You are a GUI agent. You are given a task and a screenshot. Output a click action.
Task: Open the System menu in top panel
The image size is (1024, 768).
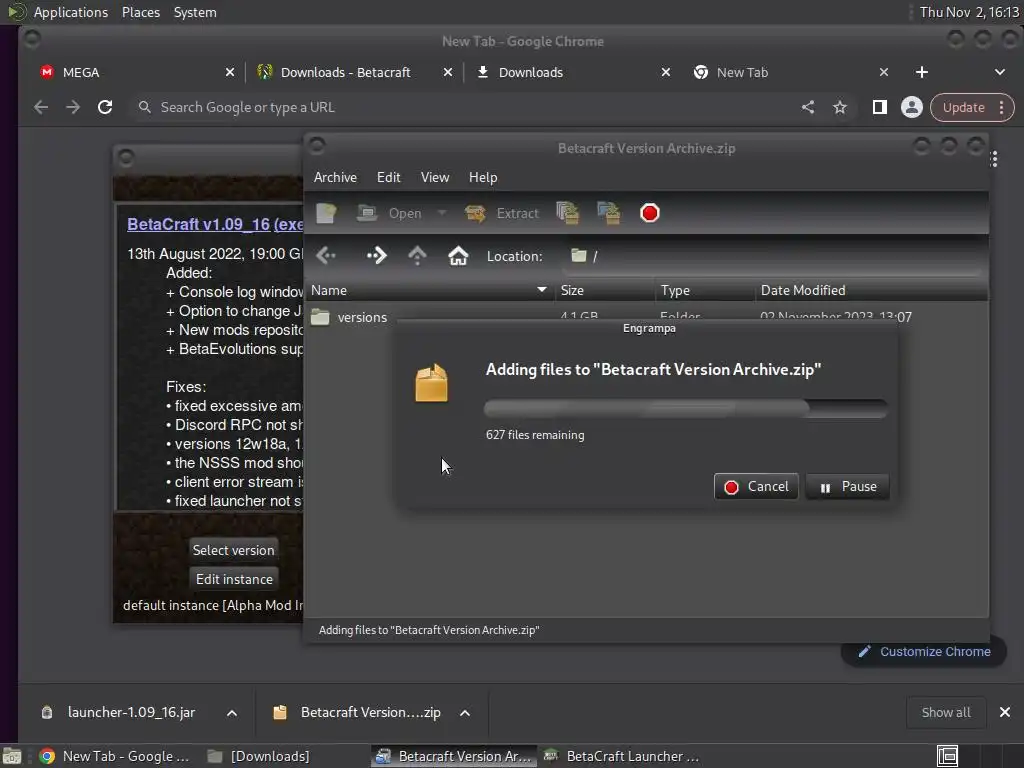click(x=195, y=12)
